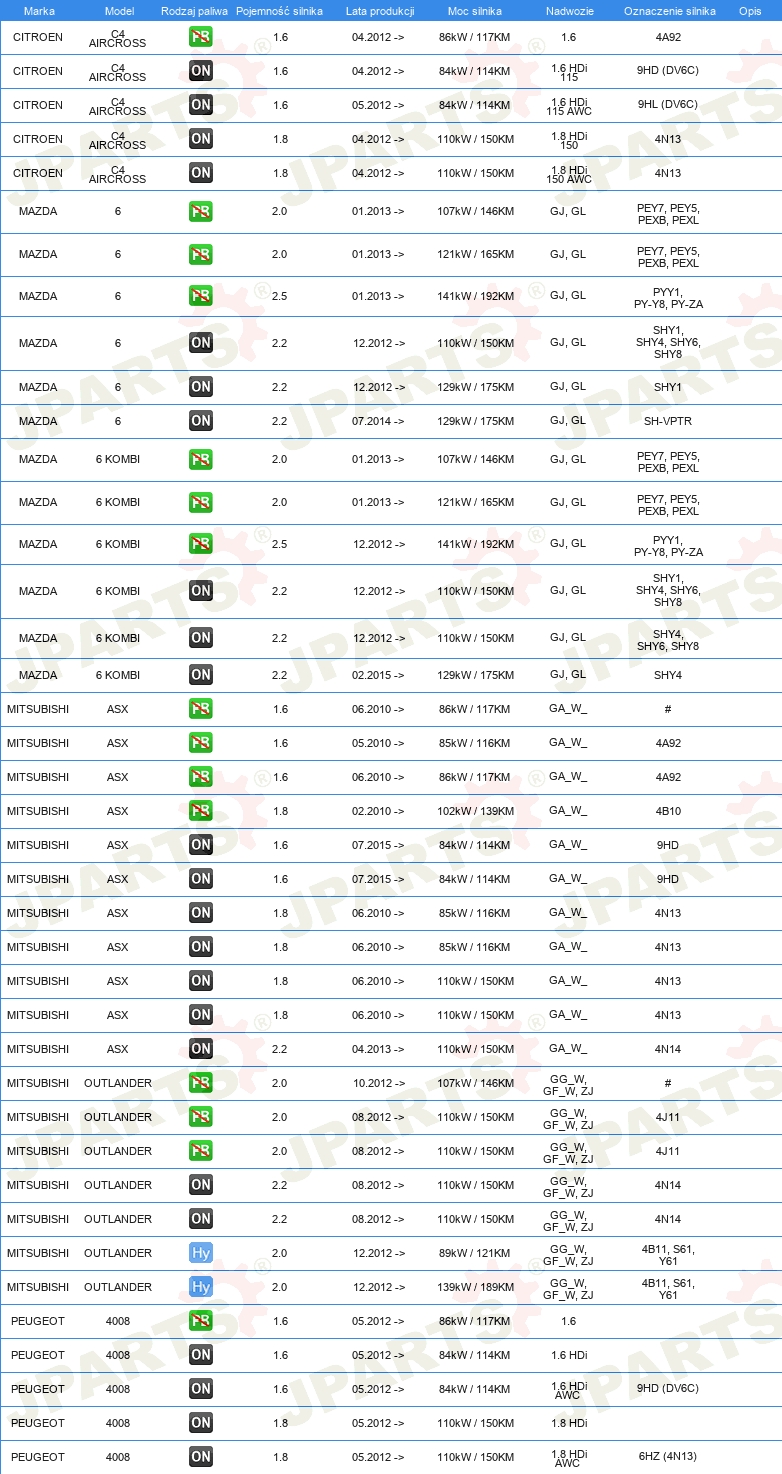Click diesel icon in Mazda 6 Kombi 02.2015 row
Image resolution: width=782 pixels, height=1474 pixels.
tap(201, 675)
